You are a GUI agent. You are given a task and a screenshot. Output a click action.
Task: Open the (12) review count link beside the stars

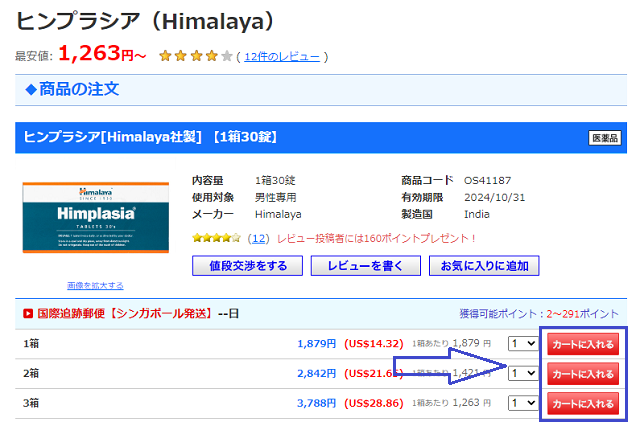click(x=259, y=238)
